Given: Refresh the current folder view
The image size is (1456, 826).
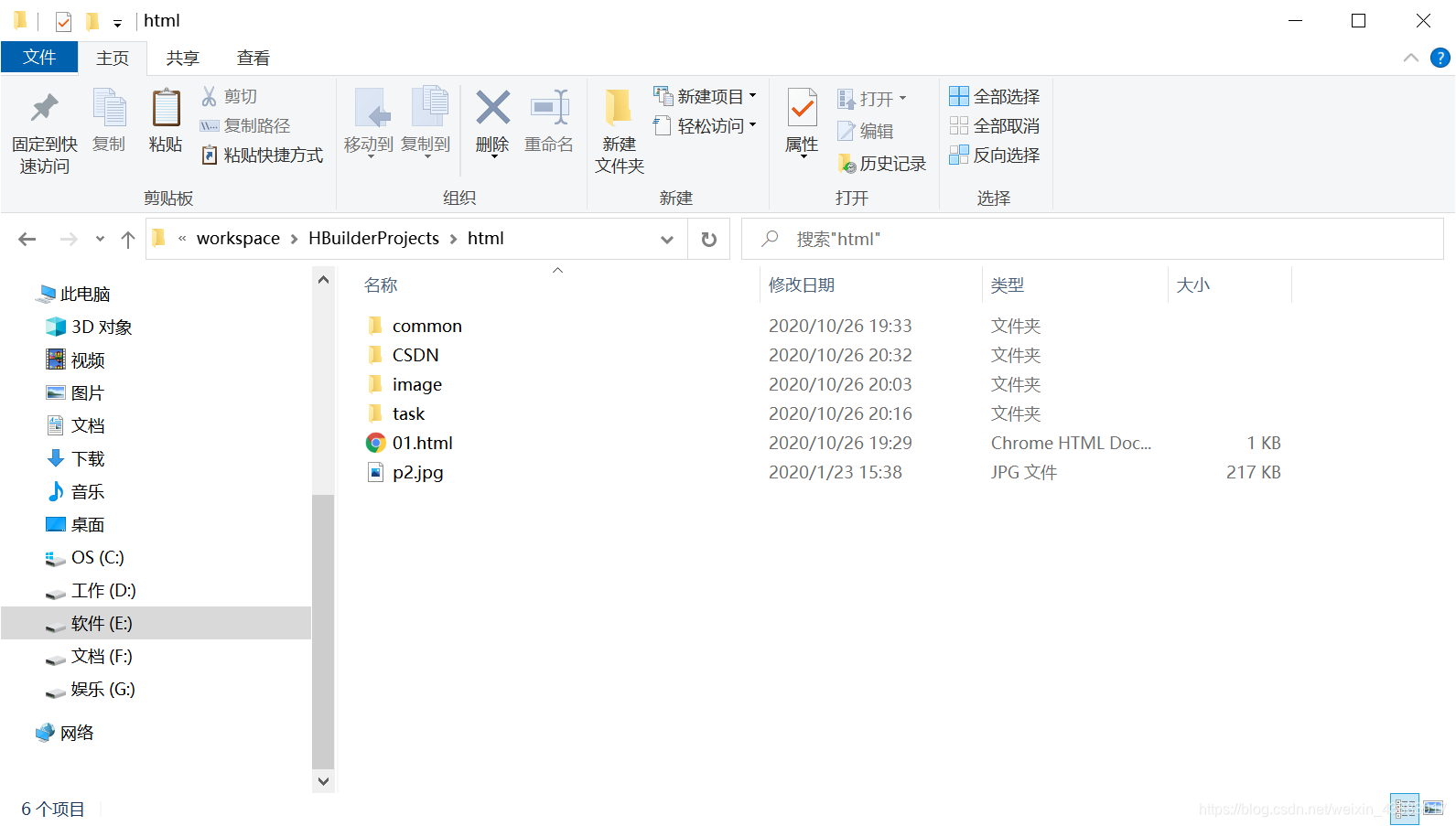Looking at the screenshot, I should tap(708, 239).
